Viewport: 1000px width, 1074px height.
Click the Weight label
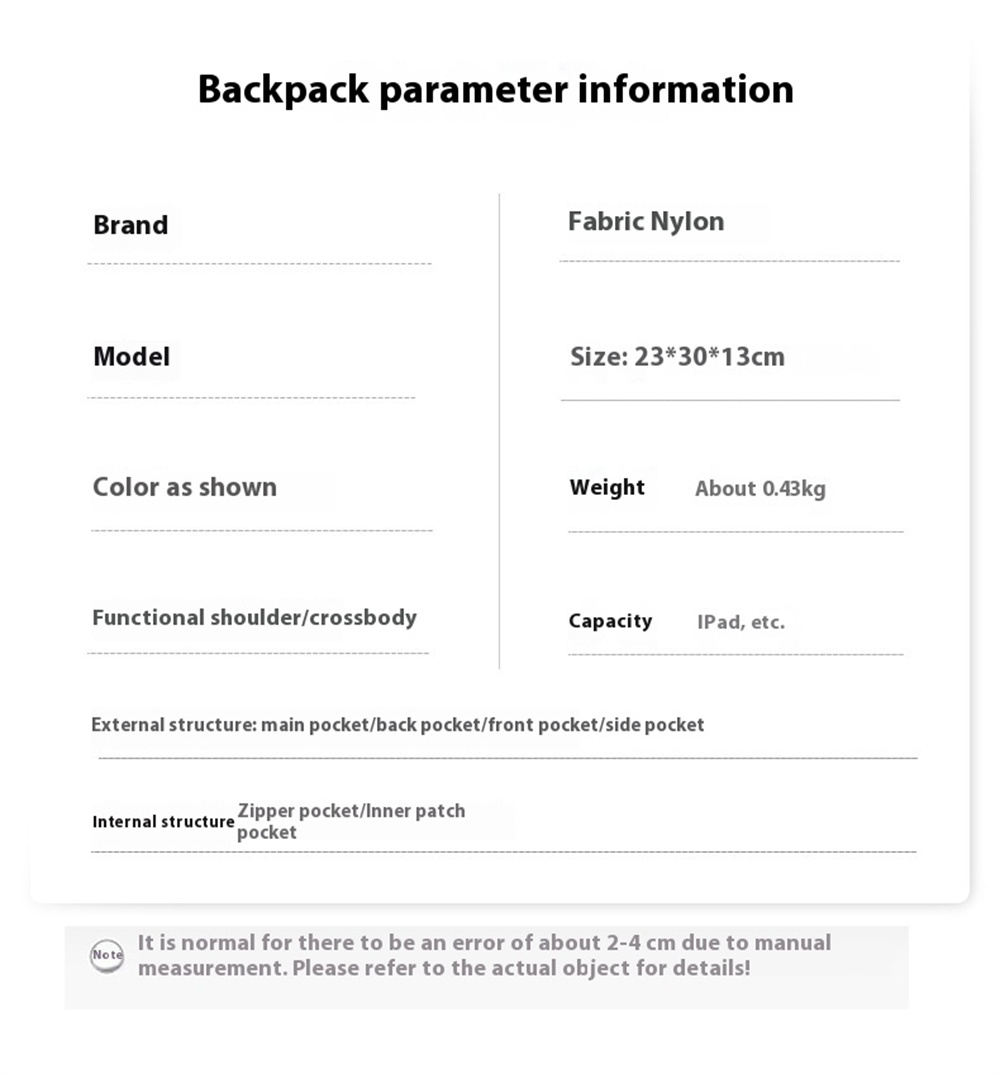point(607,487)
